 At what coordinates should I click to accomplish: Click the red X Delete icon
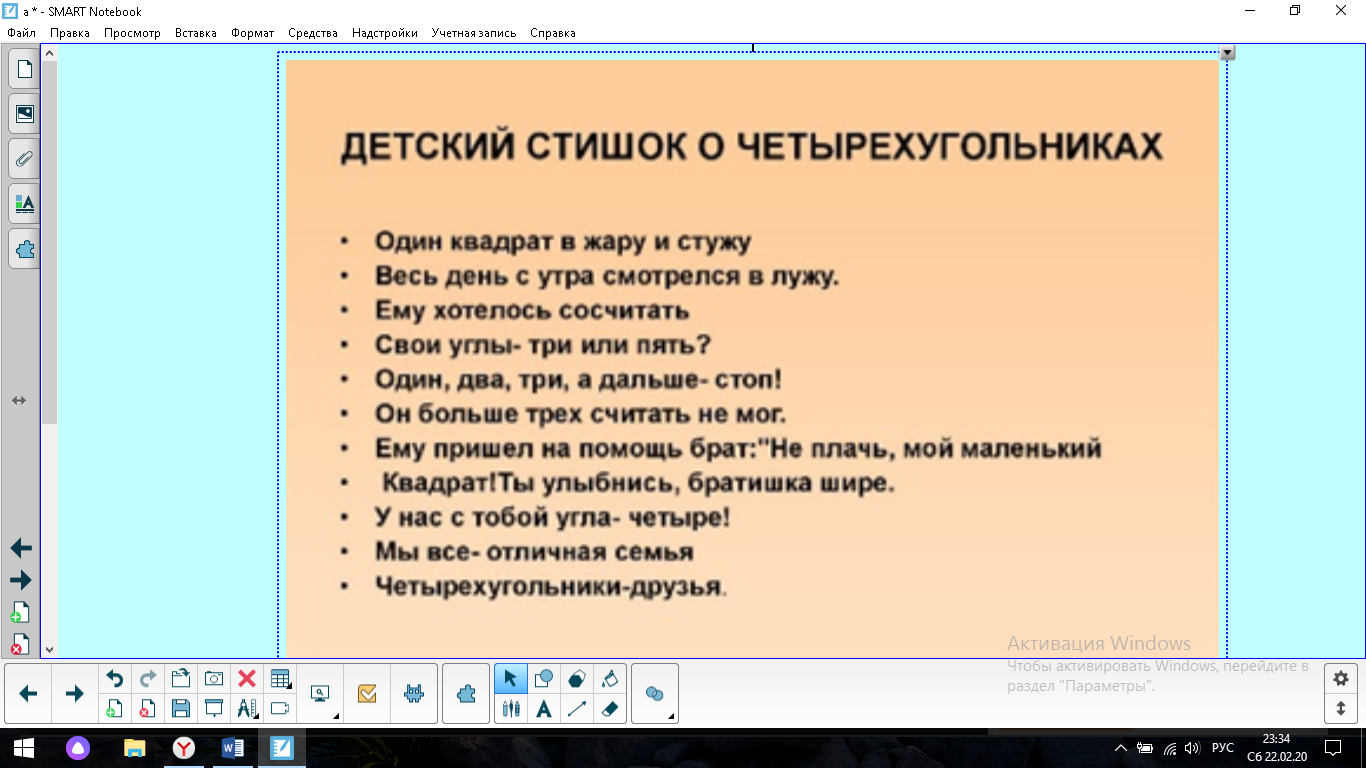(247, 679)
